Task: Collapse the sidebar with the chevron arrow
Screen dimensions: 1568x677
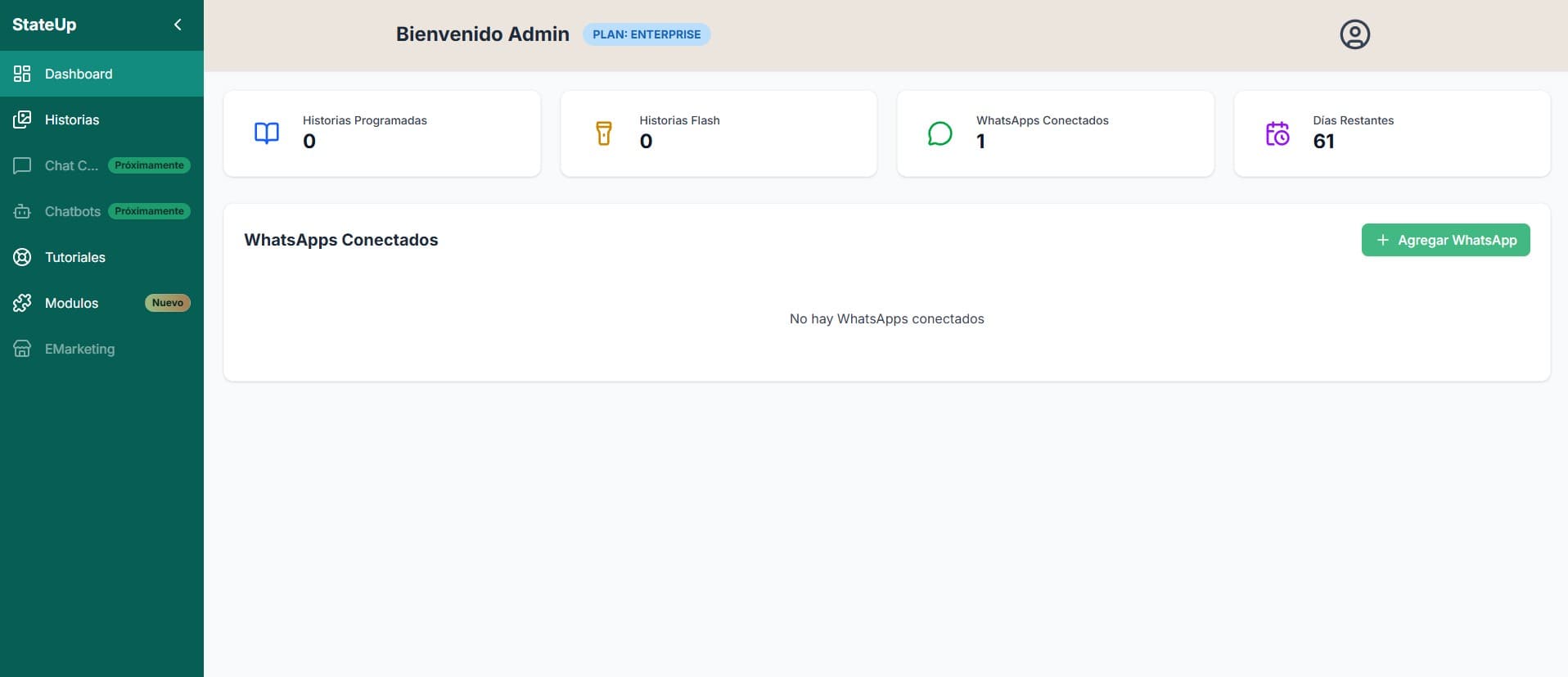Action: pyautogui.click(x=178, y=25)
